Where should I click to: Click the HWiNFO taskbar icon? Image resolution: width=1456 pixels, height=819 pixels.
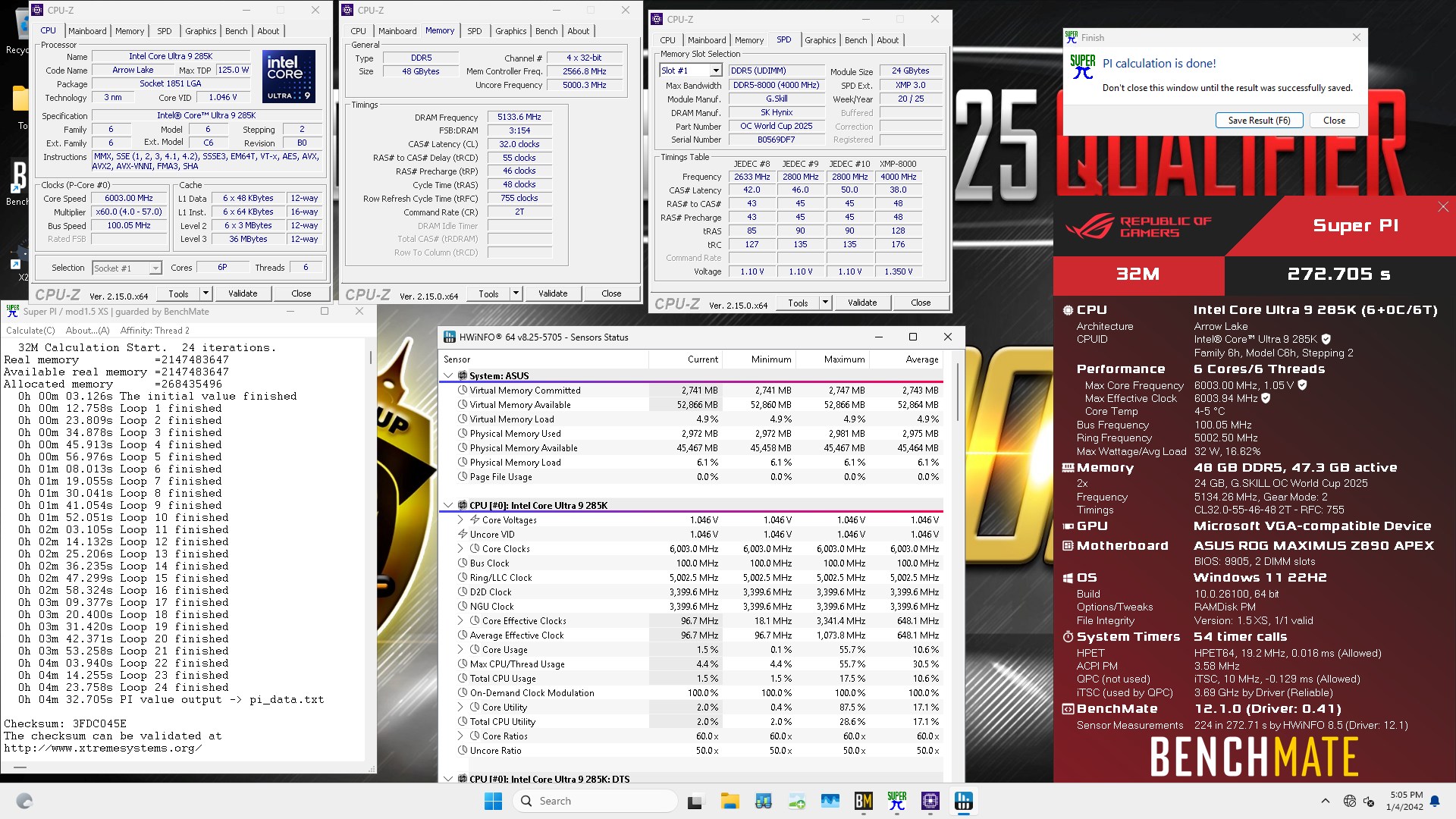click(x=963, y=801)
